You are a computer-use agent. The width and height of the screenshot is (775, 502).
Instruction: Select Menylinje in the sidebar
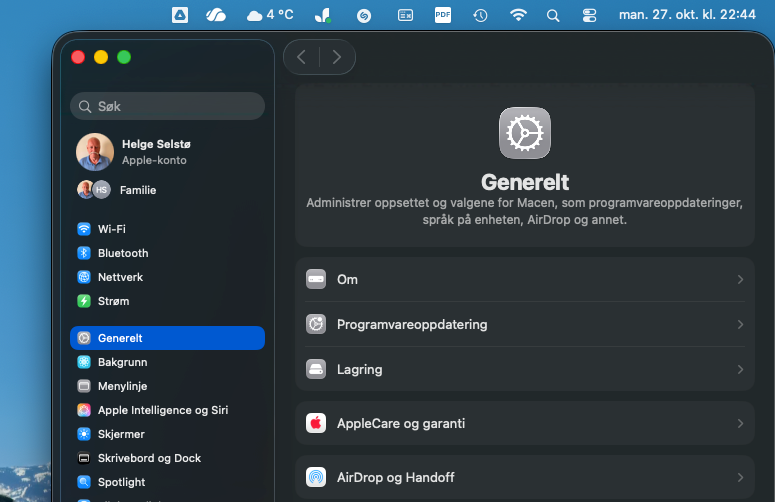[122, 386]
